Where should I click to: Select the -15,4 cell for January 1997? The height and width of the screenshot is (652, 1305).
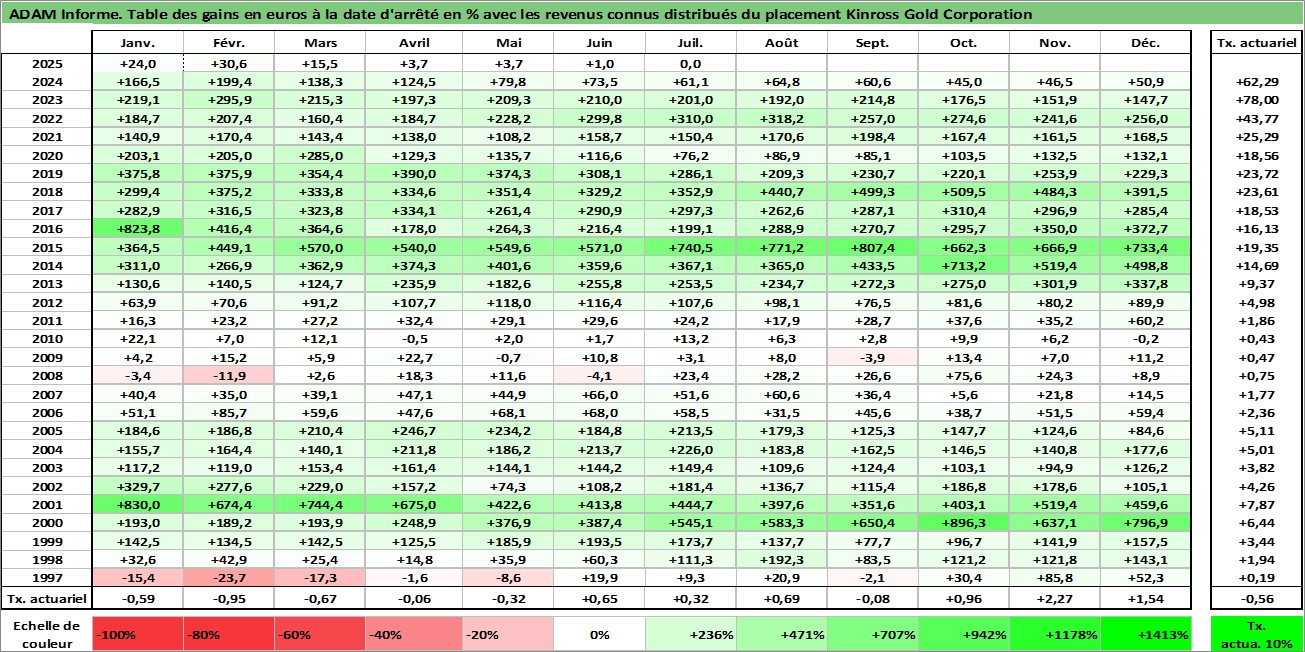138,579
